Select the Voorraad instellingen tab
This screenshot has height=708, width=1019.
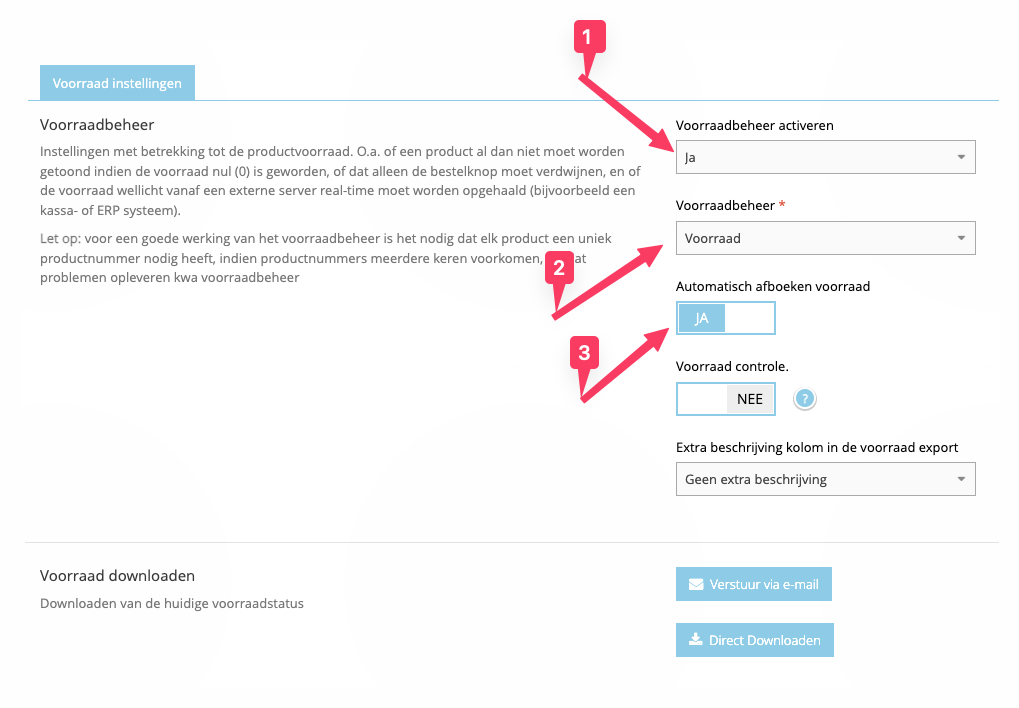(117, 83)
